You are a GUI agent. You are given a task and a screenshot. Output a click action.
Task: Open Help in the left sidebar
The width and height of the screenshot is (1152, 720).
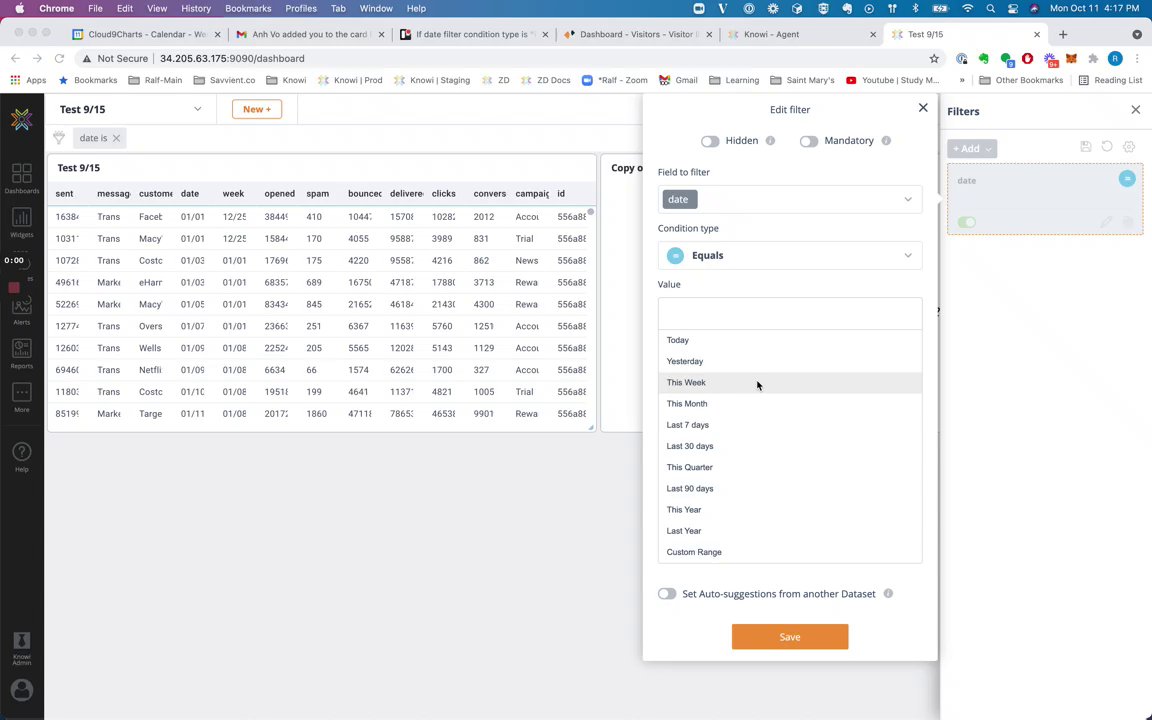coord(21,457)
